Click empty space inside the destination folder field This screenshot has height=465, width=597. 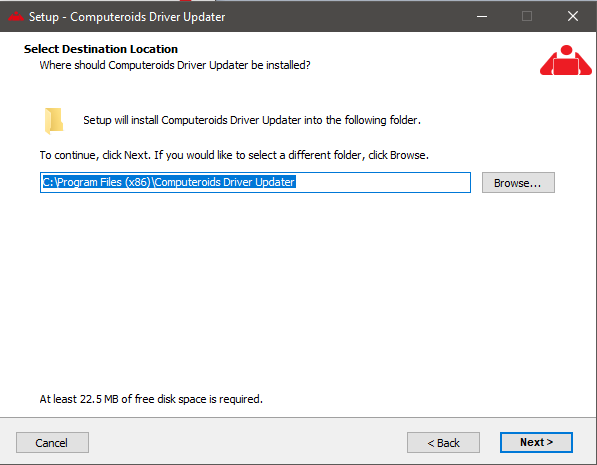(x=383, y=182)
